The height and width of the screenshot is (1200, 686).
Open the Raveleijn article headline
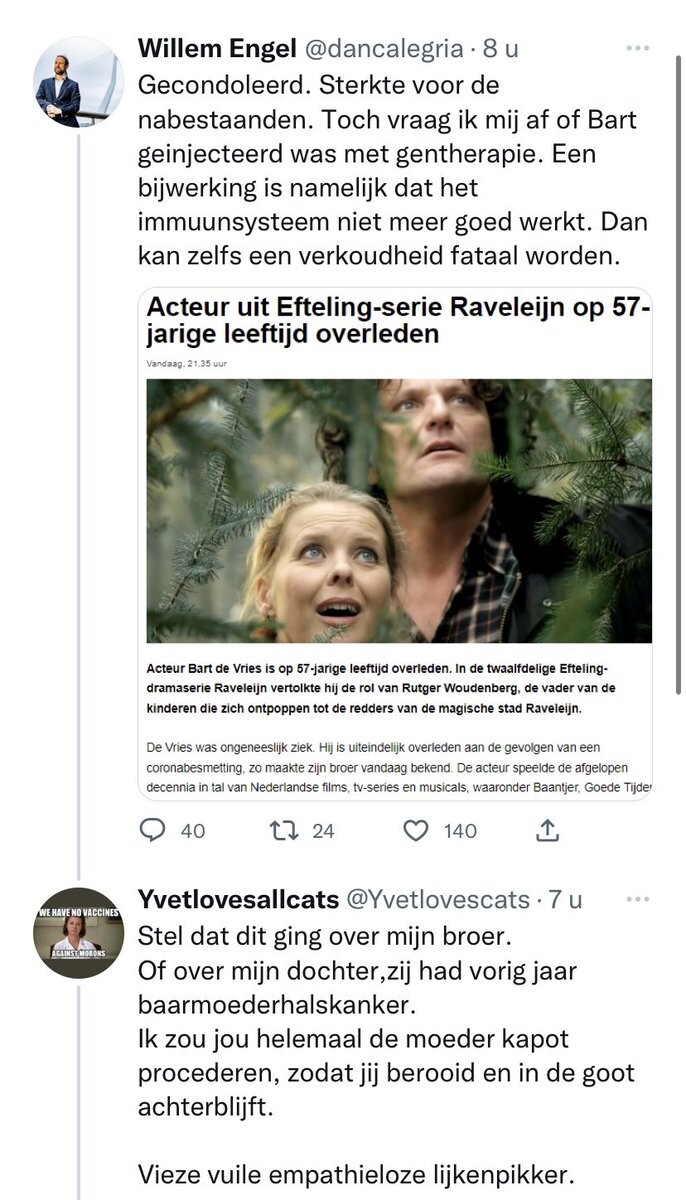398,317
